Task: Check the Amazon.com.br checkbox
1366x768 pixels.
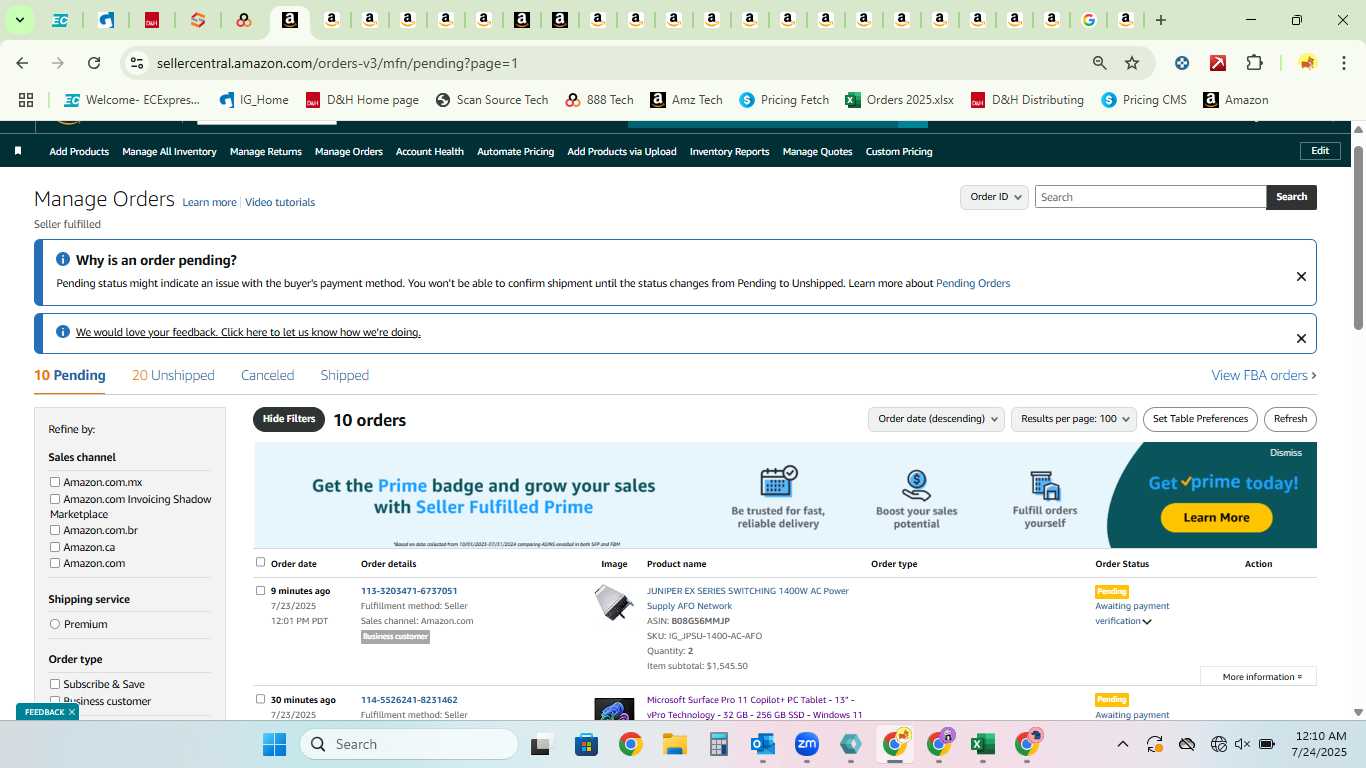Action: pyautogui.click(x=55, y=530)
